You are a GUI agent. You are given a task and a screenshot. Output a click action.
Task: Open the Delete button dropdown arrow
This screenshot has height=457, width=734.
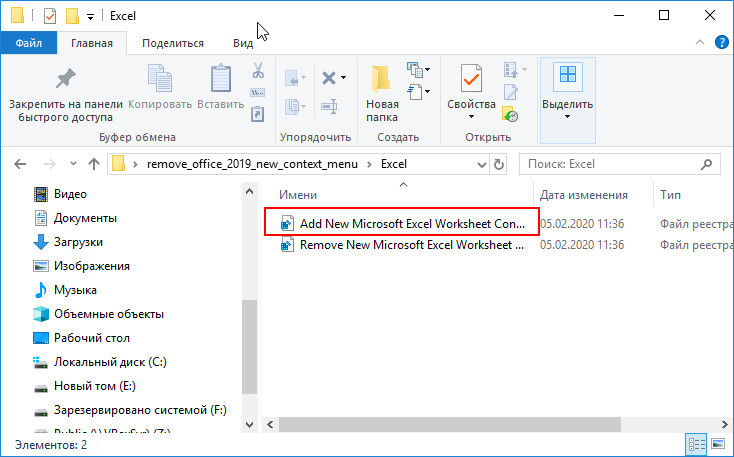(344, 78)
